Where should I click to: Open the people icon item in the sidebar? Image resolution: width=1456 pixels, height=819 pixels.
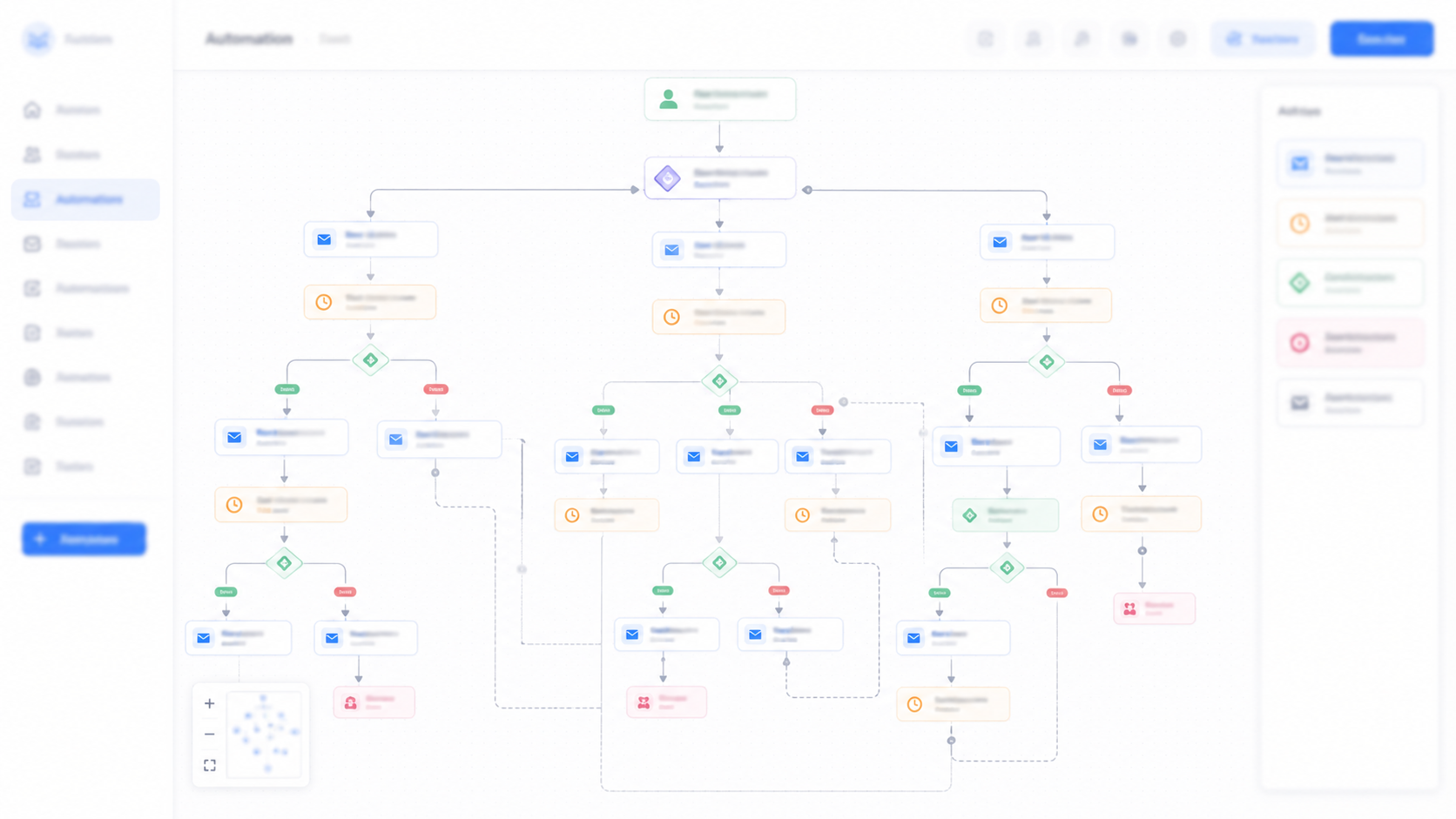coord(32,155)
